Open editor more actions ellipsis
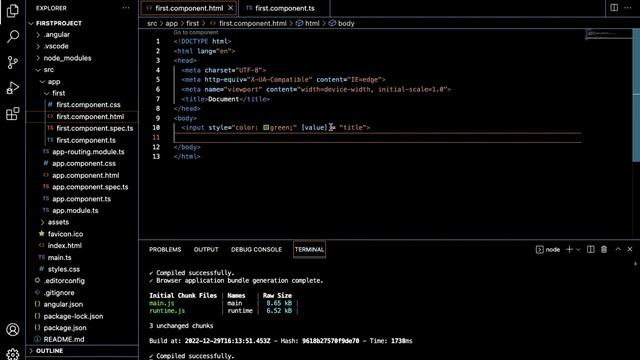The height and width of the screenshot is (360, 640). point(628,8)
